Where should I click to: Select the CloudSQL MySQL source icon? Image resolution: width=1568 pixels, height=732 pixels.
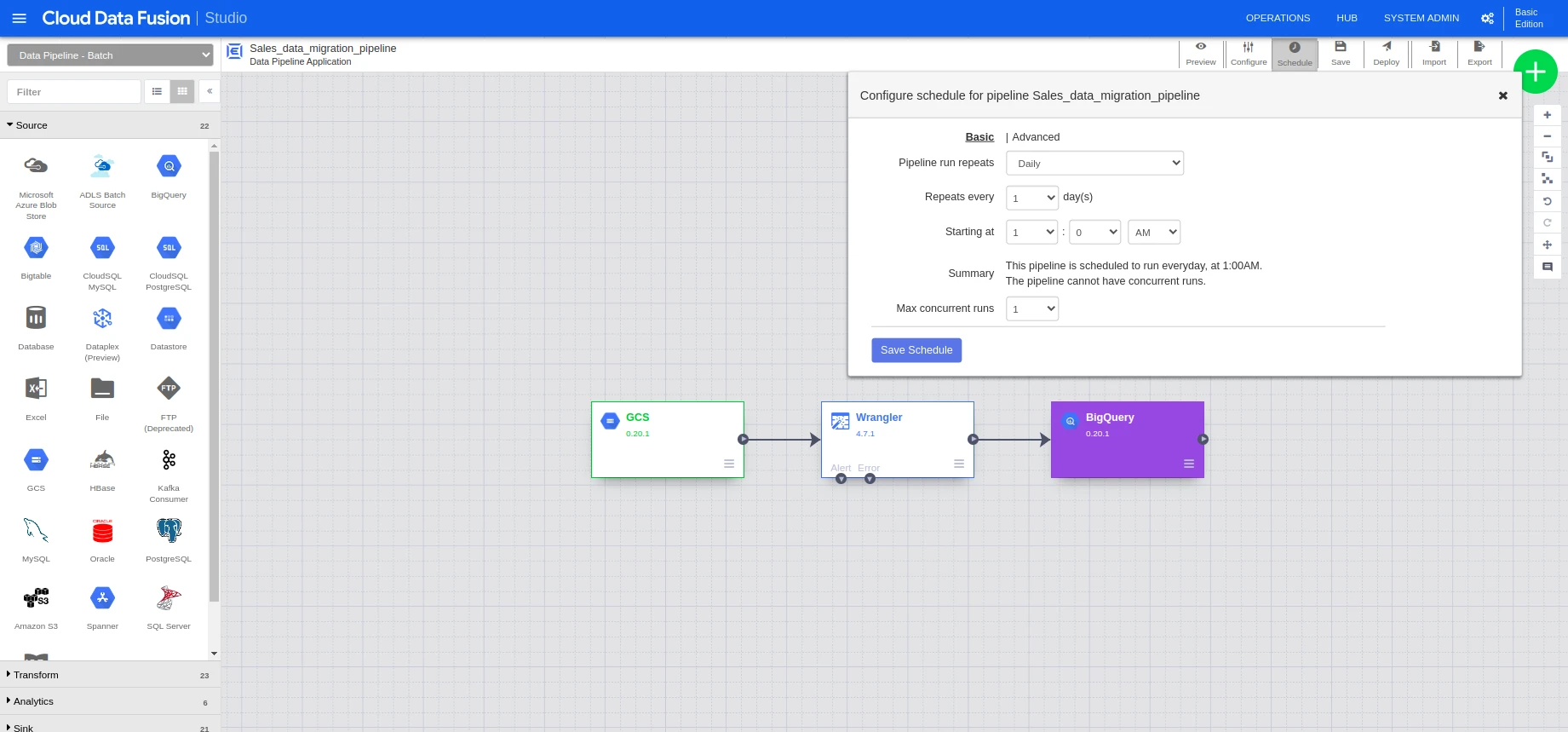[102, 248]
